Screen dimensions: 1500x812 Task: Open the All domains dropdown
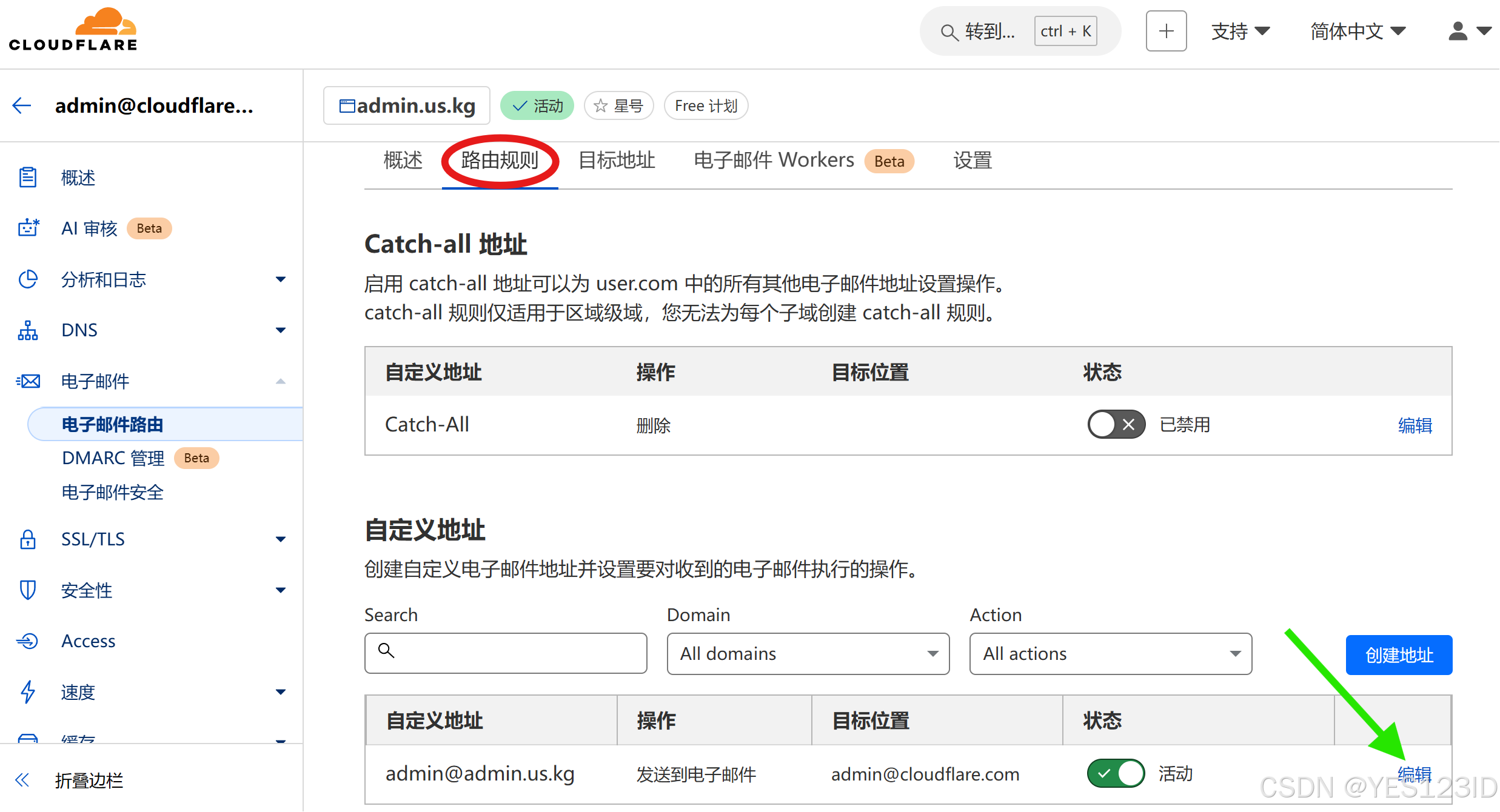(x=808, y=654)
